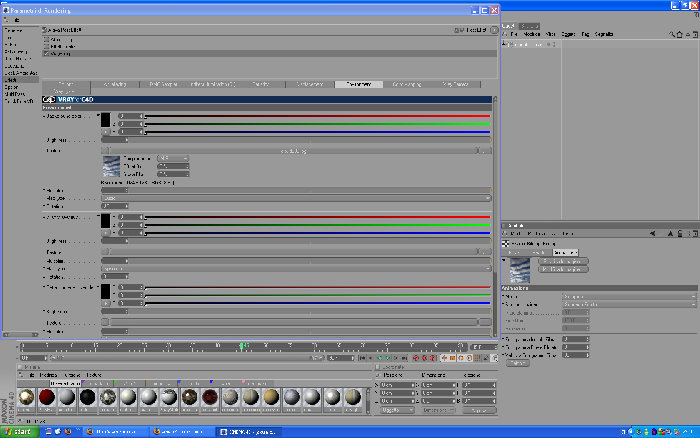Select the tan wood-colored material sphere
Screen dimensions: 700x438
point(271,397)
